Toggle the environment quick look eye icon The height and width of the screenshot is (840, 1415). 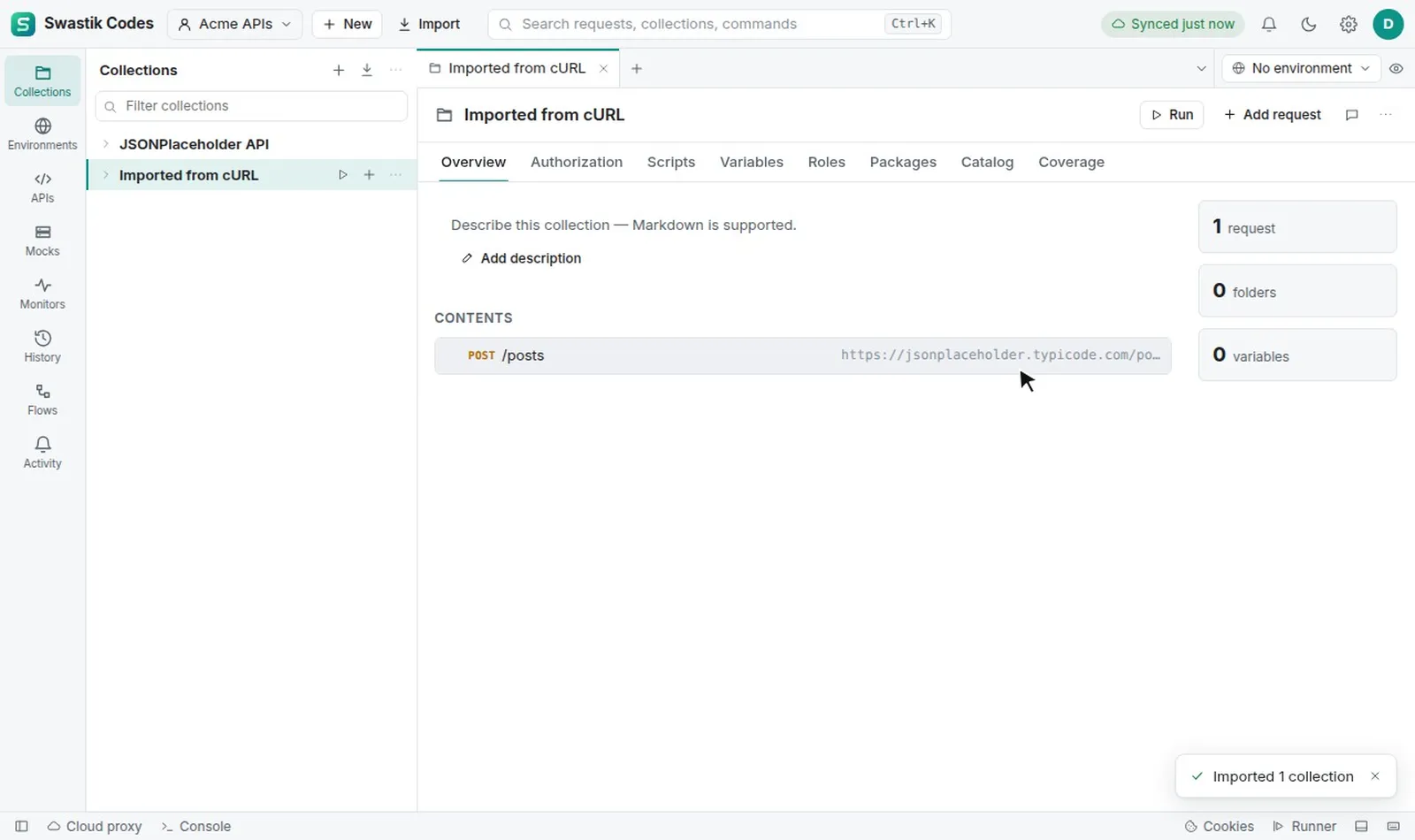tap(1396, 68)
